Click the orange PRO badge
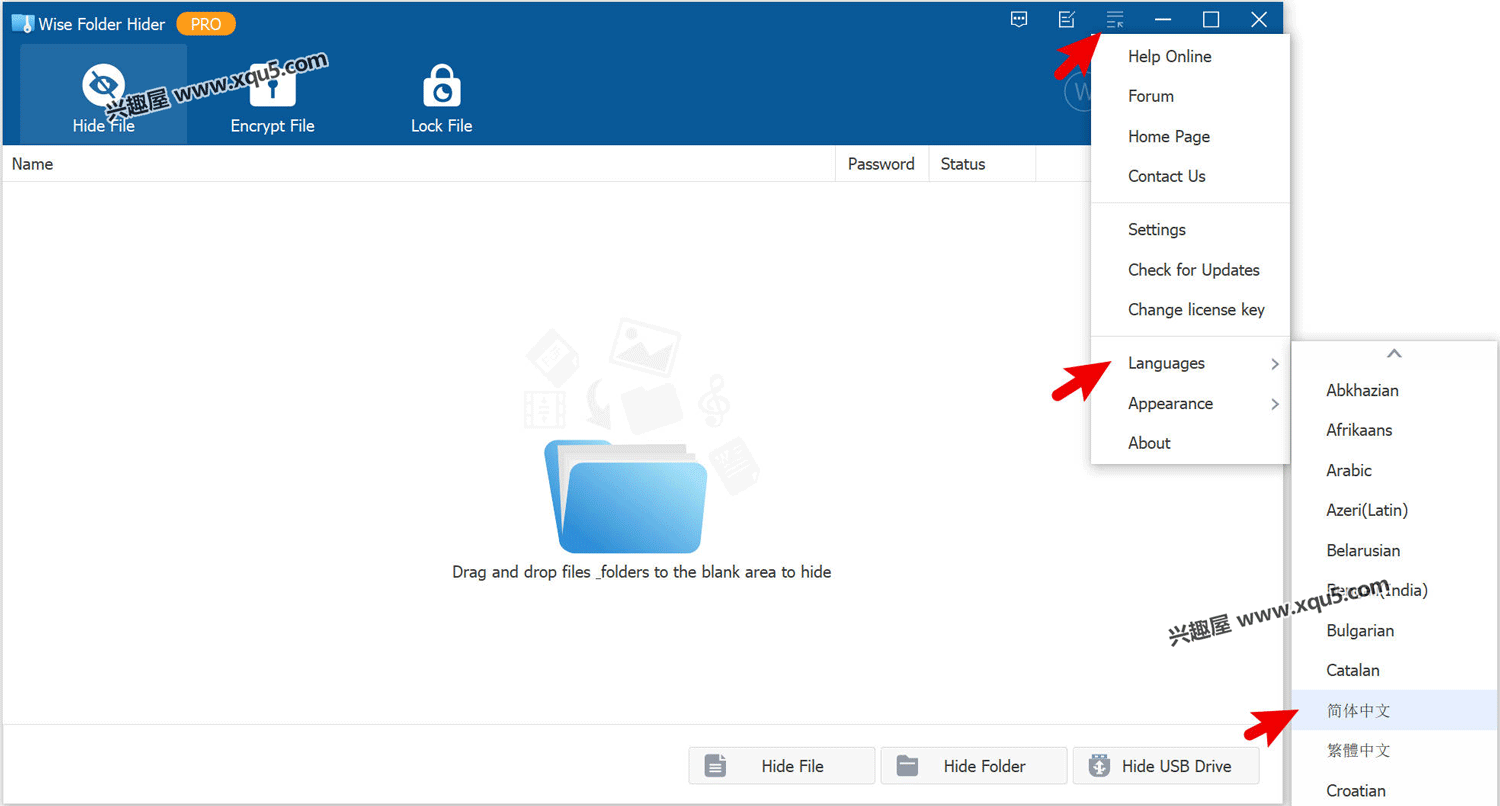This screenshot has width=1500, height=806. click(206, 24)
